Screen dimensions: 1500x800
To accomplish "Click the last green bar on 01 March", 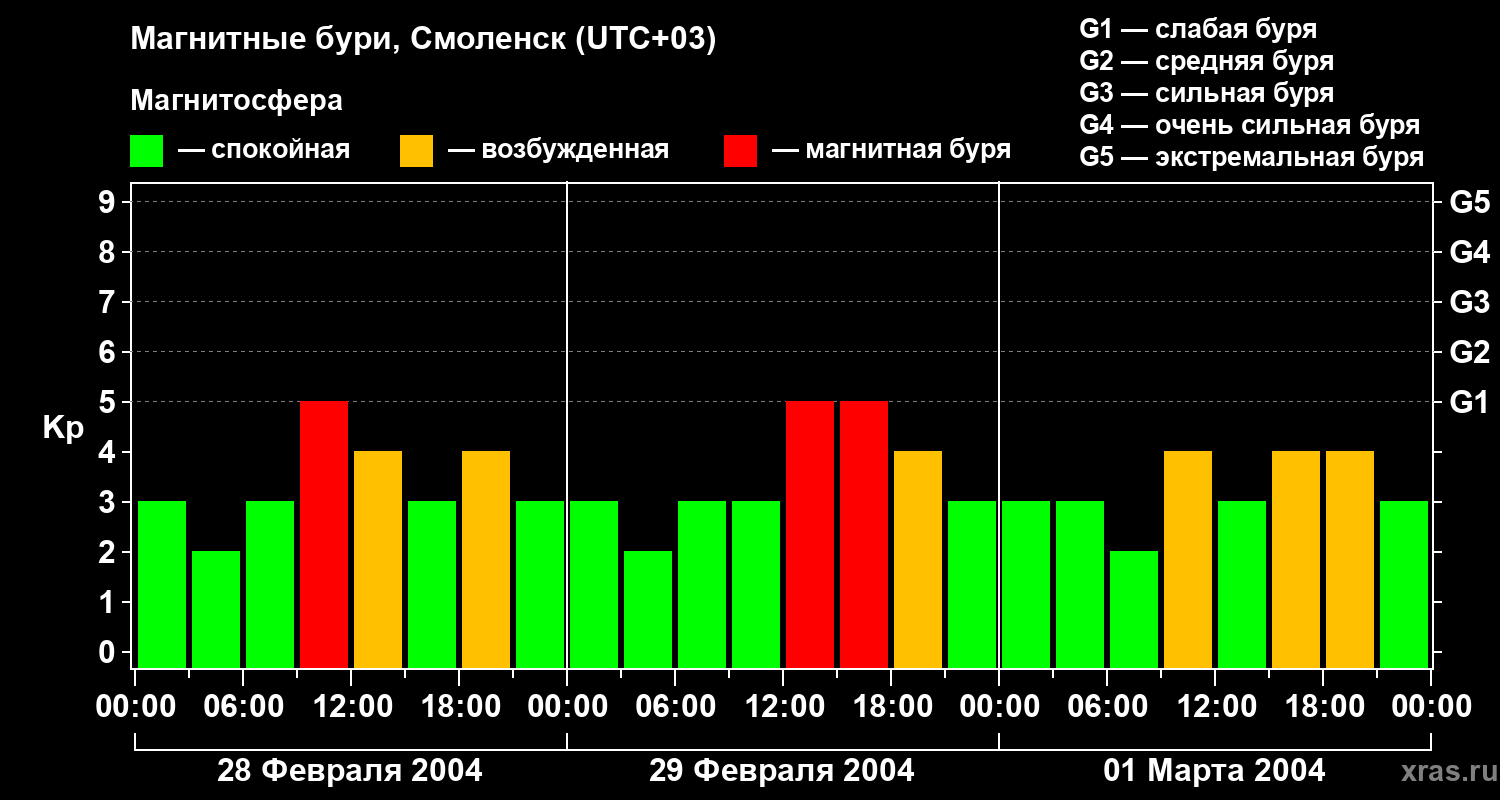I will pyautogui.click(x=1404, y=585).
